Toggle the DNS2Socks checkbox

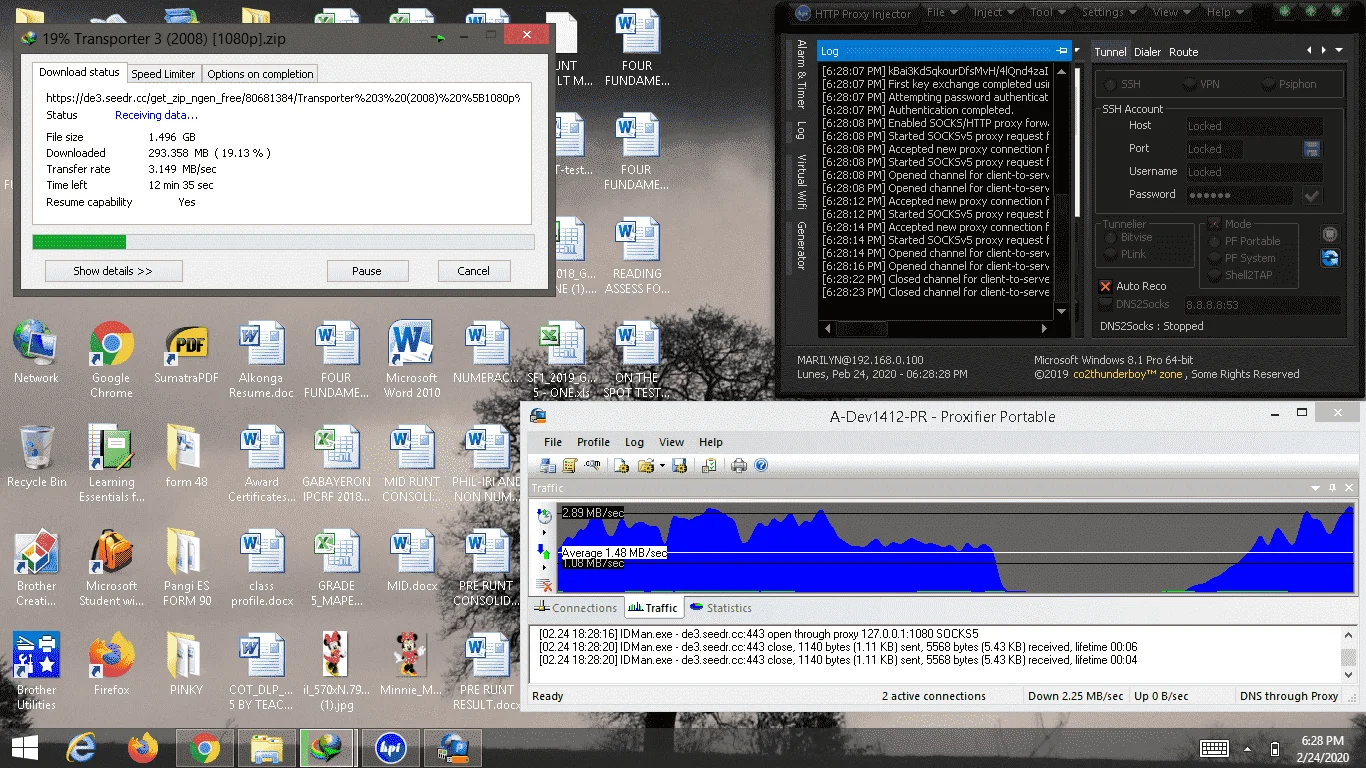pyautogui.click(x=1105, y=304)
